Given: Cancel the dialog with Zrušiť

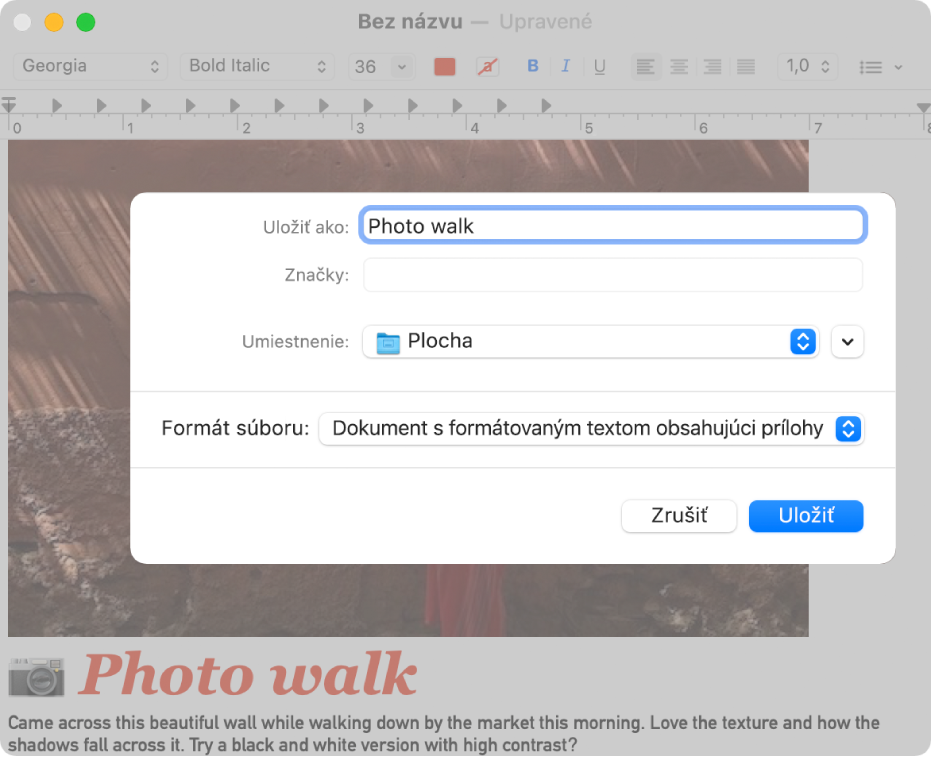Looking at the screenshot, I should point(679,515).
